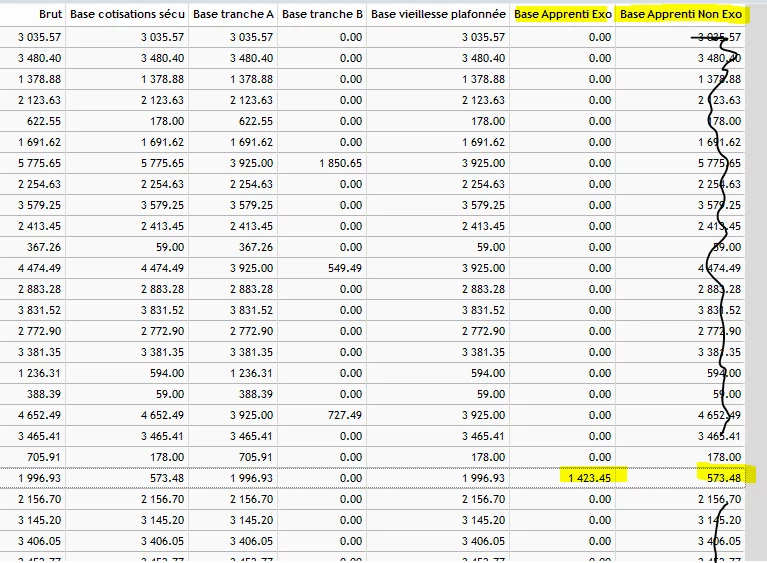Screen dimensions: 767x563
Task: Click Brut value 705.91
Action: [x=44, y=457]
